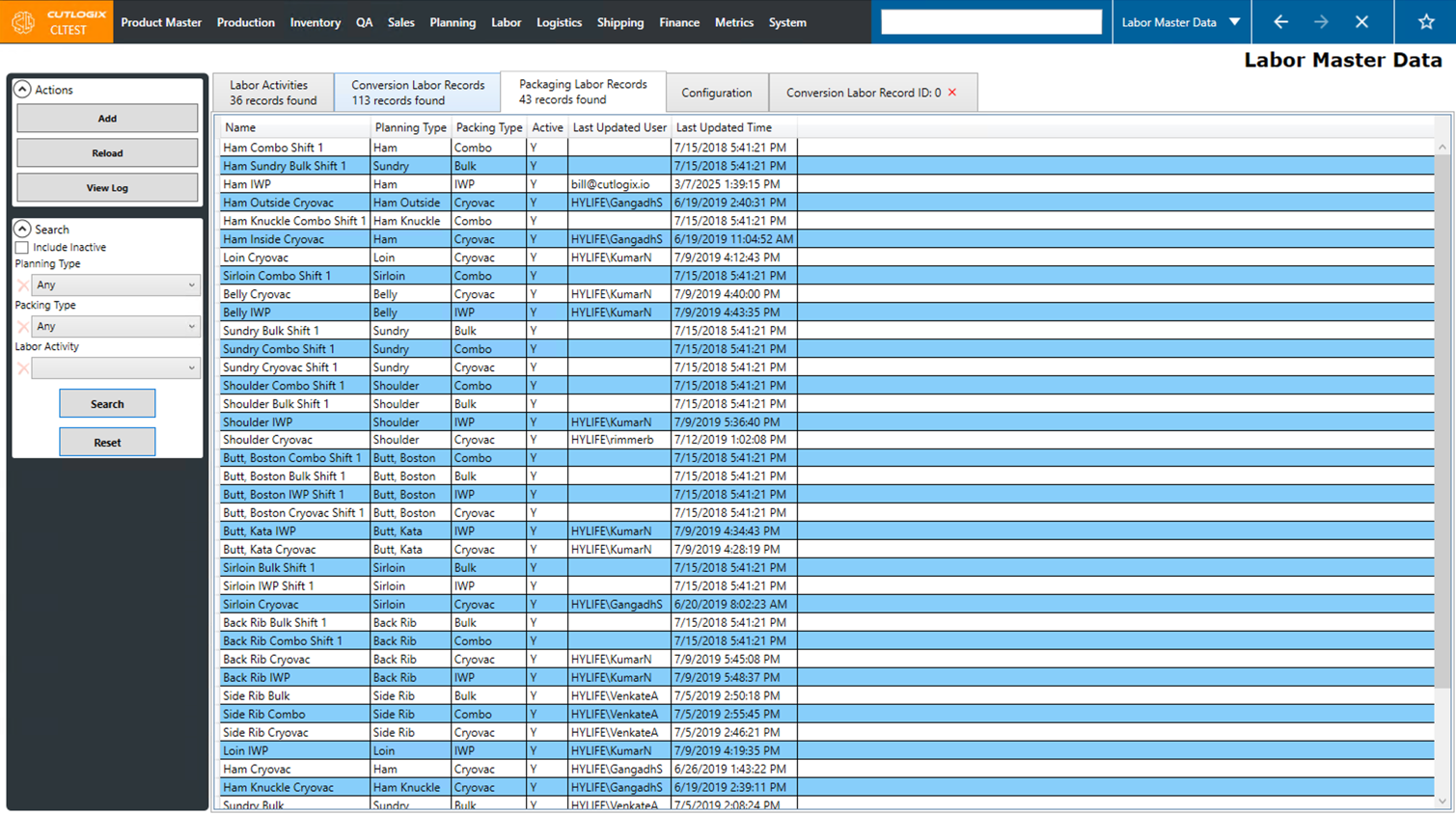This screenshot has height=815, width=1456.
Task: Click the X icon in top bar
Action: (1361, 22)
